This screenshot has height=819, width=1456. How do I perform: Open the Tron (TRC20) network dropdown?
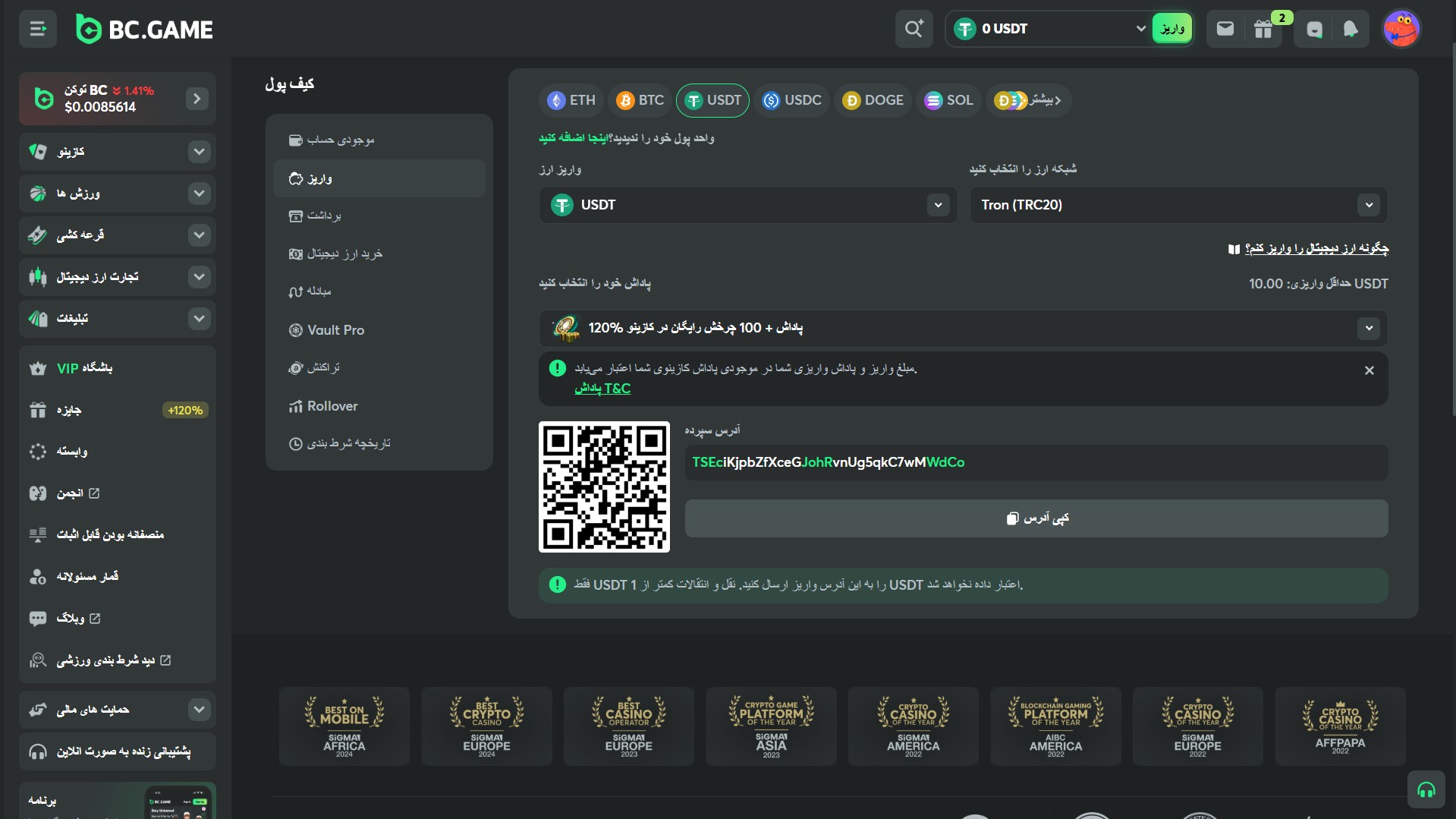1178,205
